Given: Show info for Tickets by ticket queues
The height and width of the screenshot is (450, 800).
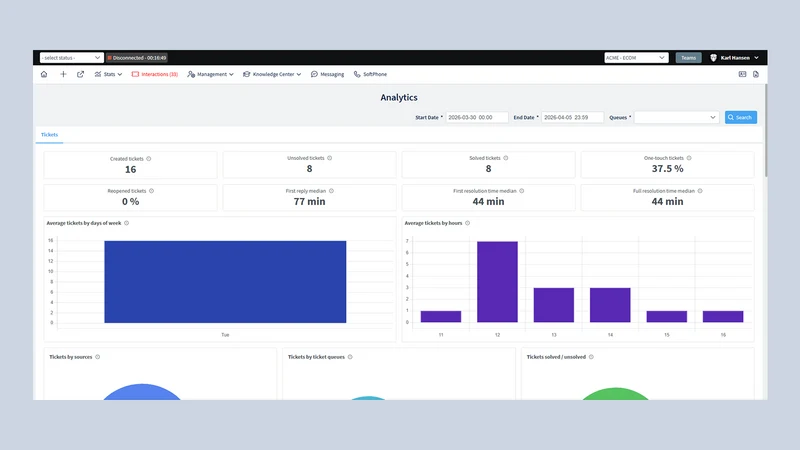Looking at the screenshot, I should tap(350, 357).
